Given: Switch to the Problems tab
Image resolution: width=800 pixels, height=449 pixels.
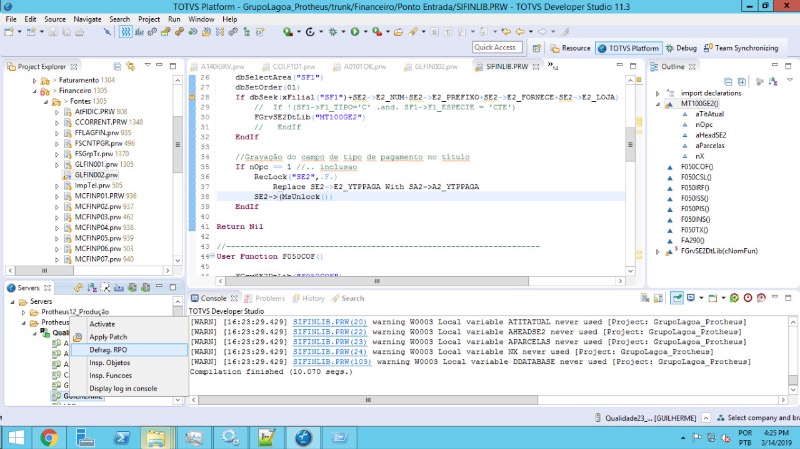Looking at the screenshot, I should [265, 298].
